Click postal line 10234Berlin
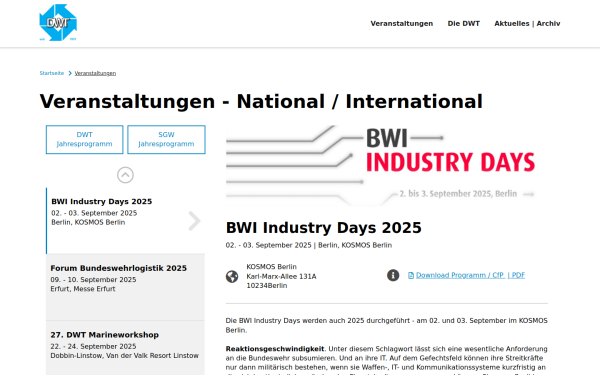The image size is (600, 375). pyautogui.click(x=267, y=285)
